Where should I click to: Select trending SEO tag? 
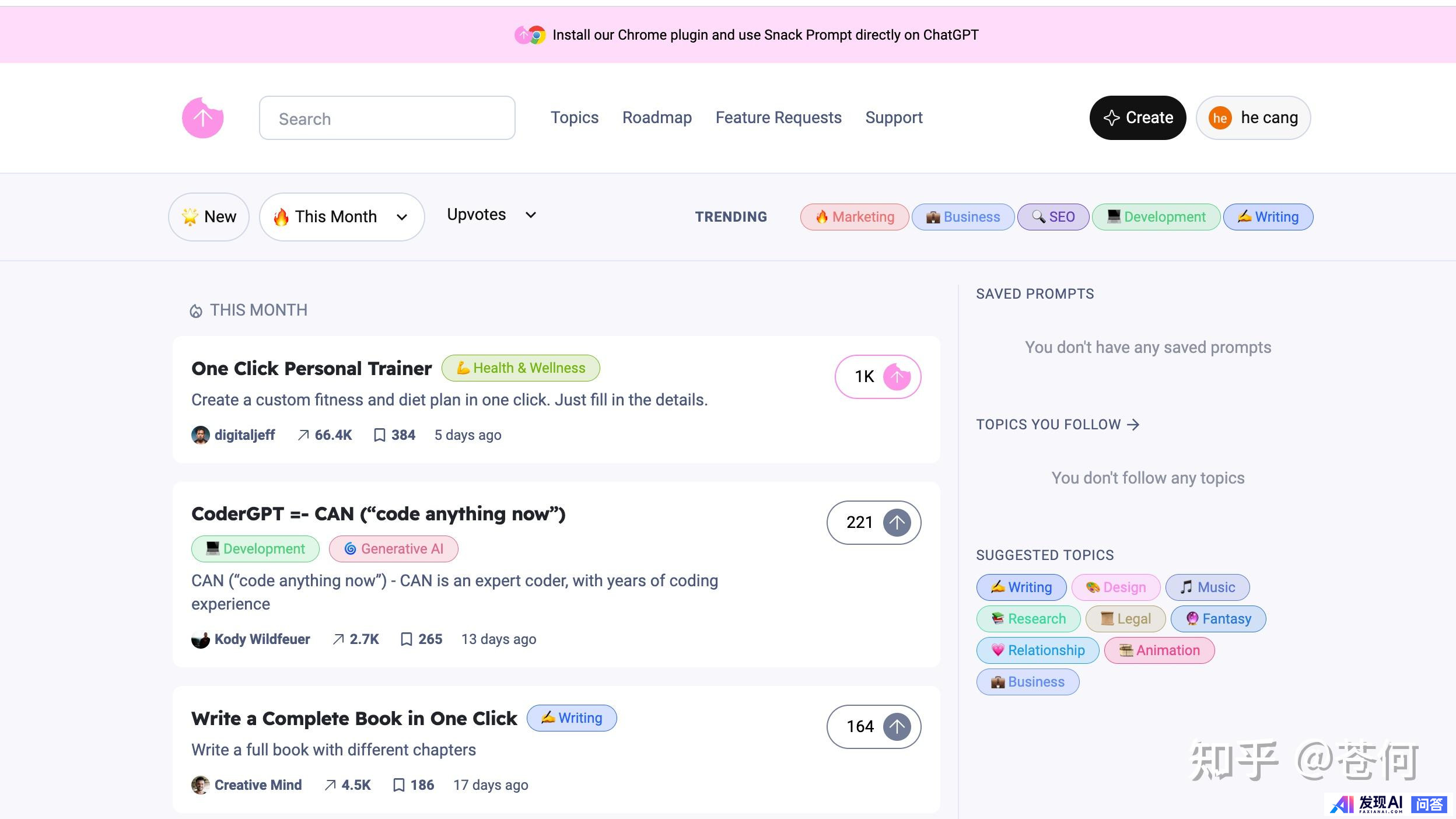(x=1053, y=217)
